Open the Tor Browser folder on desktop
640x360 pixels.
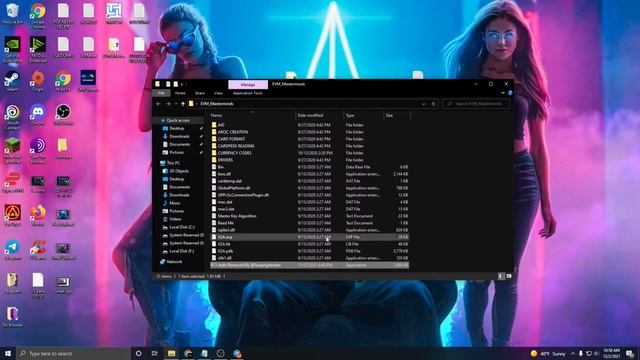(x=12, y=317)
